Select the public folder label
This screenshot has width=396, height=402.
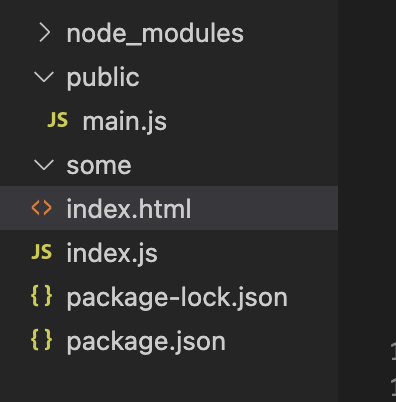103,78
